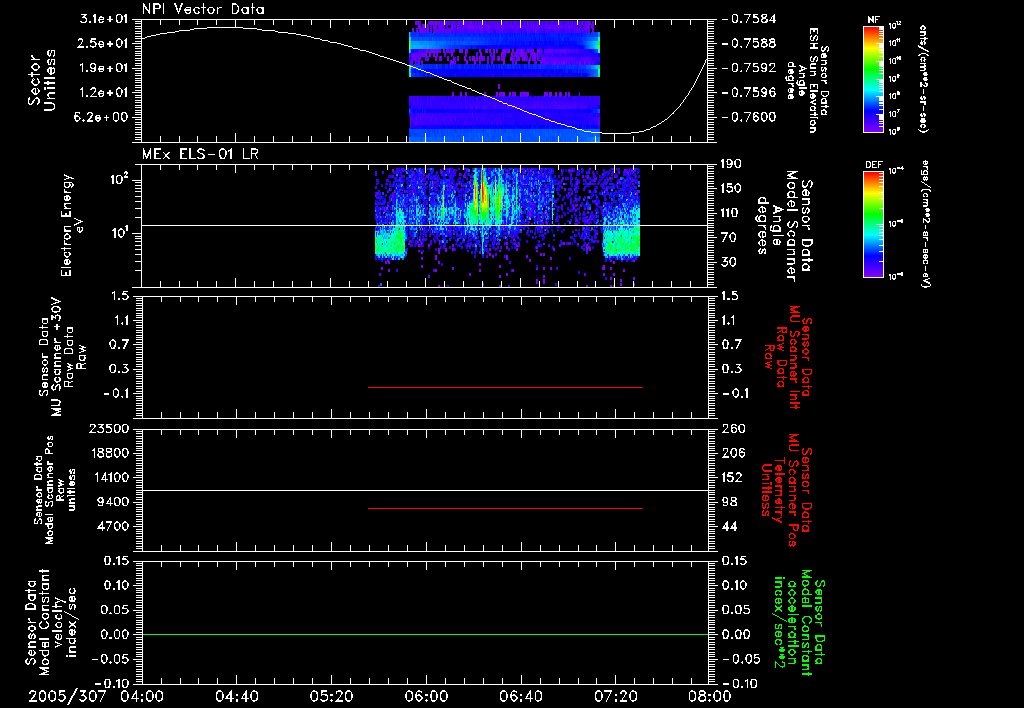
Task: Click the red telemetry trace in Scanner Pos panel
Action: (505, 508)
